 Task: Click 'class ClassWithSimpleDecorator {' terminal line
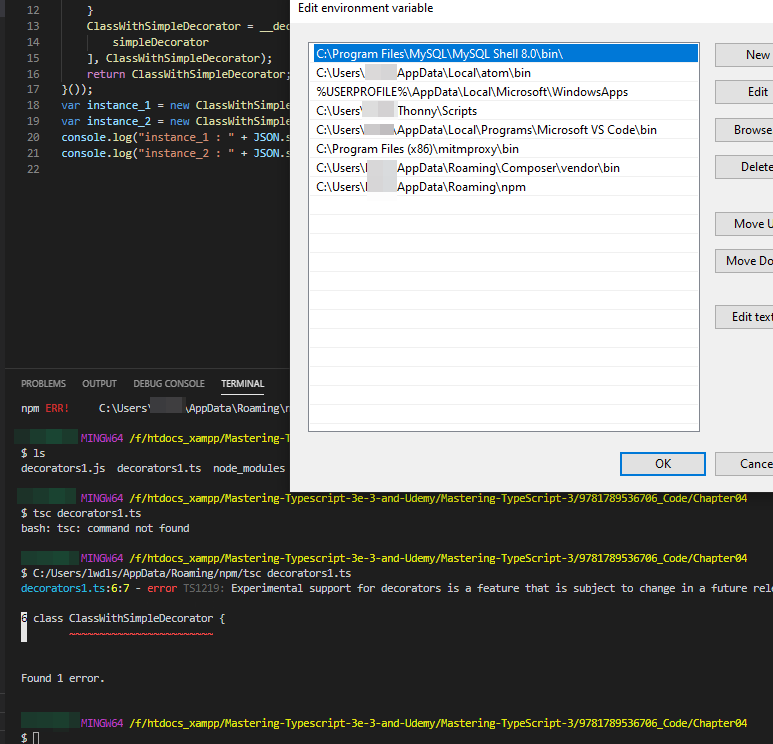click(129, 618)
